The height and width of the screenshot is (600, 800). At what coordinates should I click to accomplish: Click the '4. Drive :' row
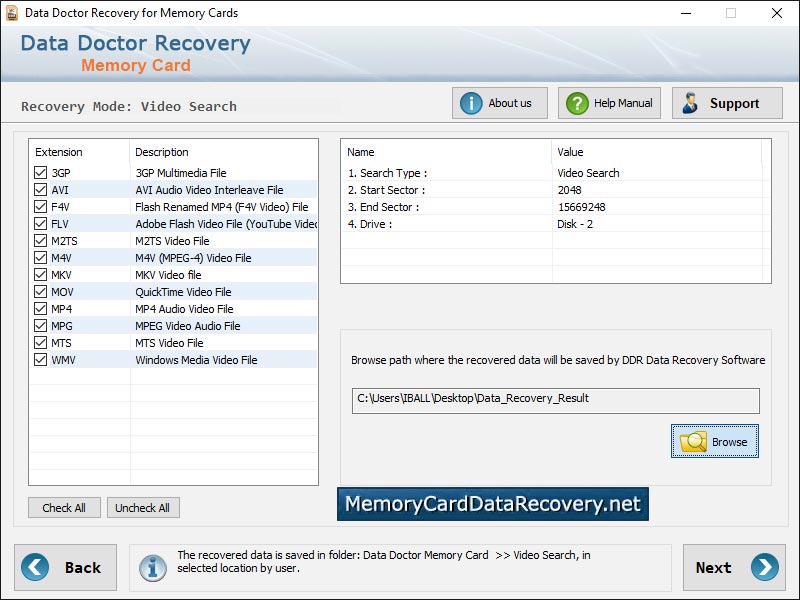pos(556,223)
